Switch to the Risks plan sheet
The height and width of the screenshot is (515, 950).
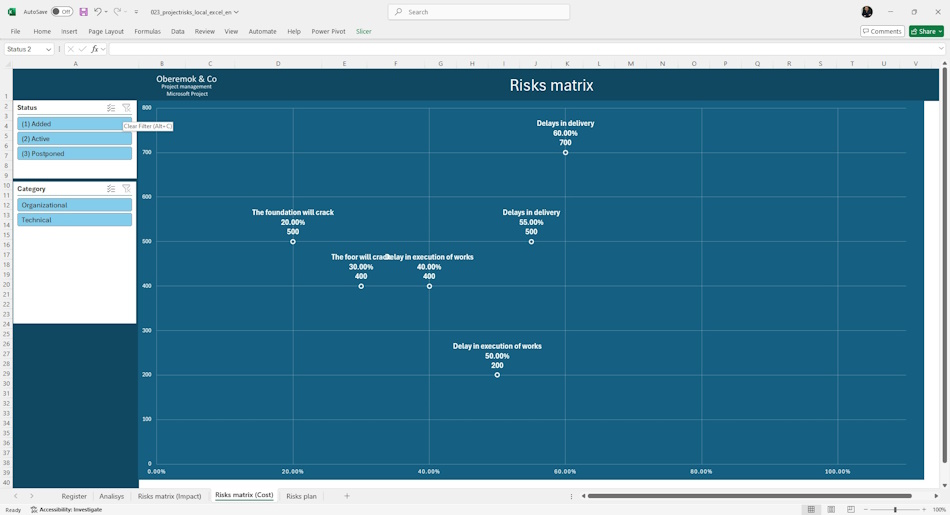pos(301,496)
